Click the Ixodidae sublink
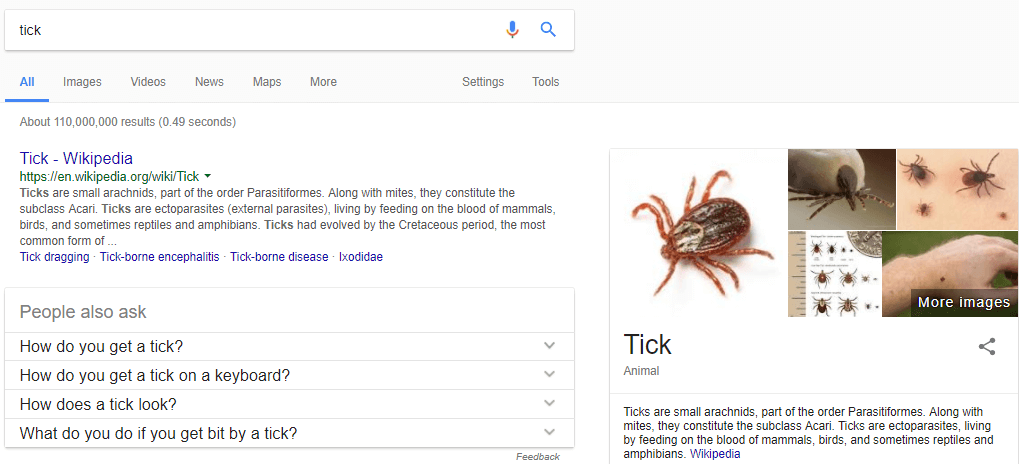1019x464 pixels. [361, 257]
